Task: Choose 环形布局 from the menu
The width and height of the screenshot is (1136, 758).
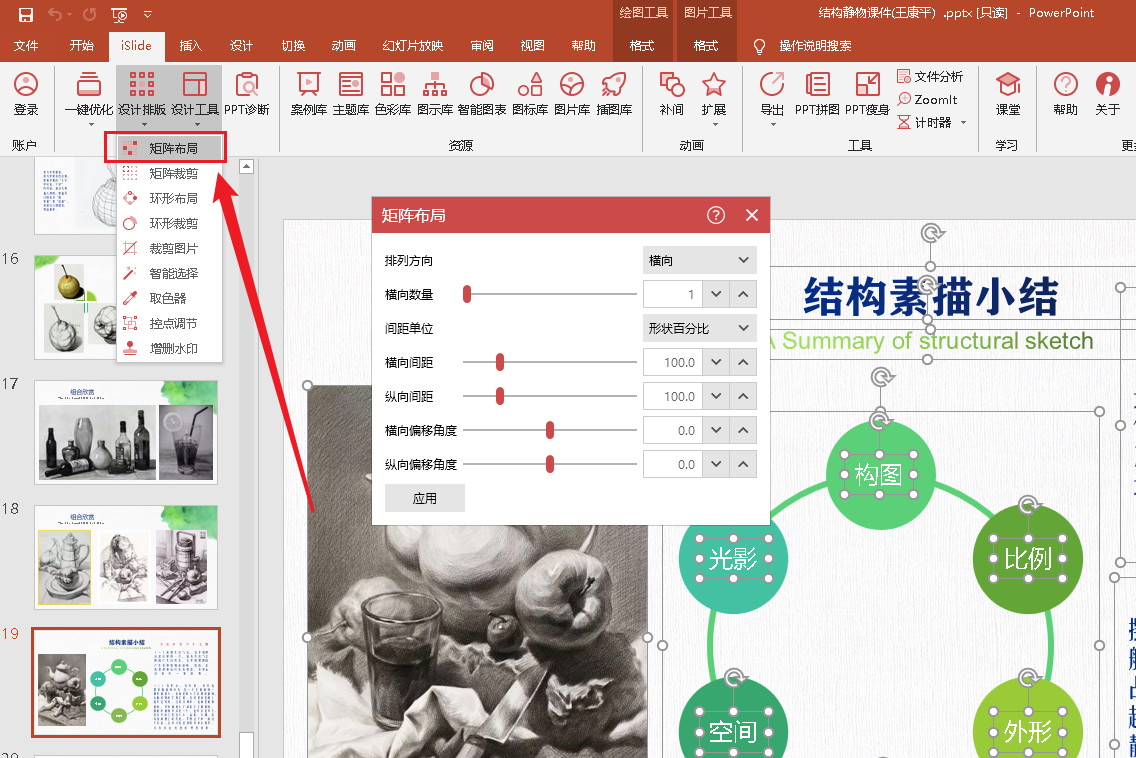Action: pyautogui.click(x=170, y=198)
